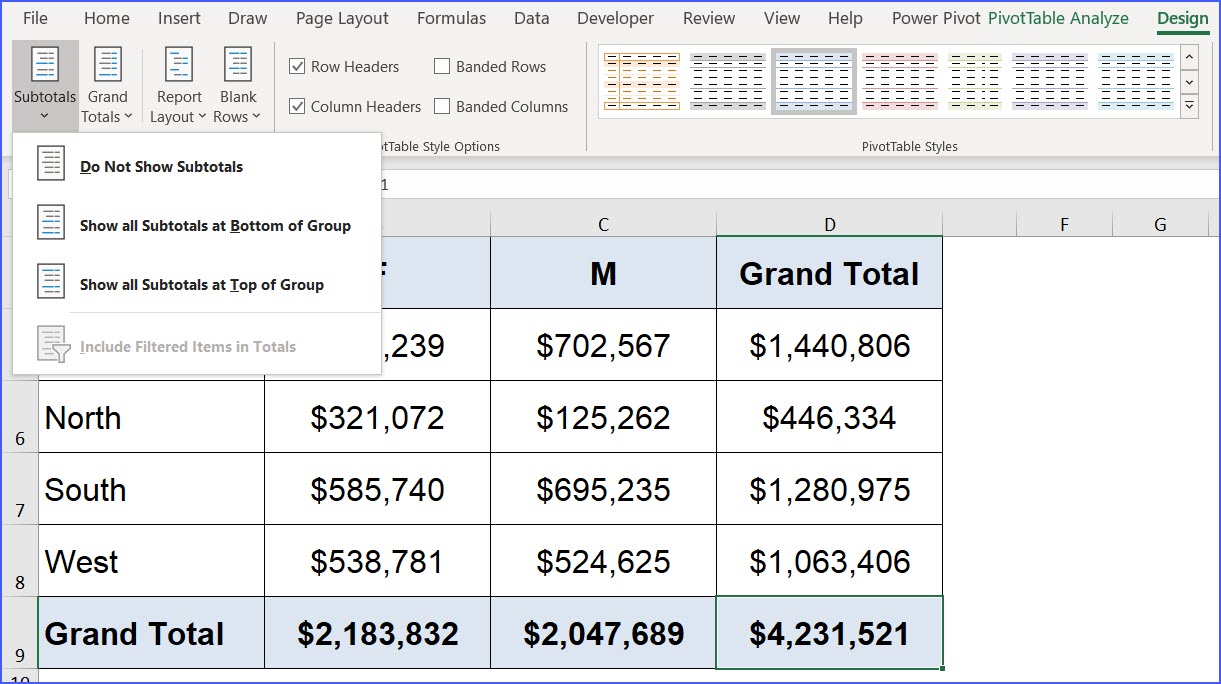Image resolution: width=1221 pixels, height=684 pixels.
Task: Switch to the View tab
Action: [x=782, y=18]
